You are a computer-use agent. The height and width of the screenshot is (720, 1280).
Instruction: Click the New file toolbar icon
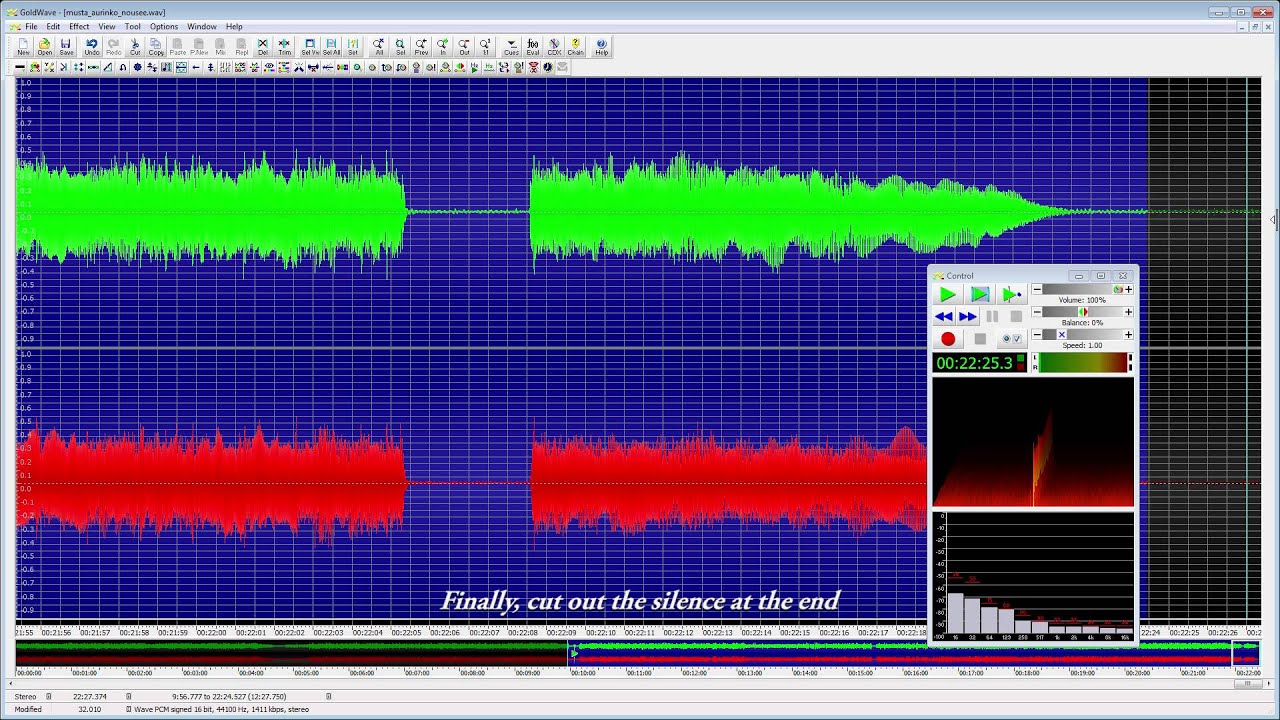pos(23,47)
